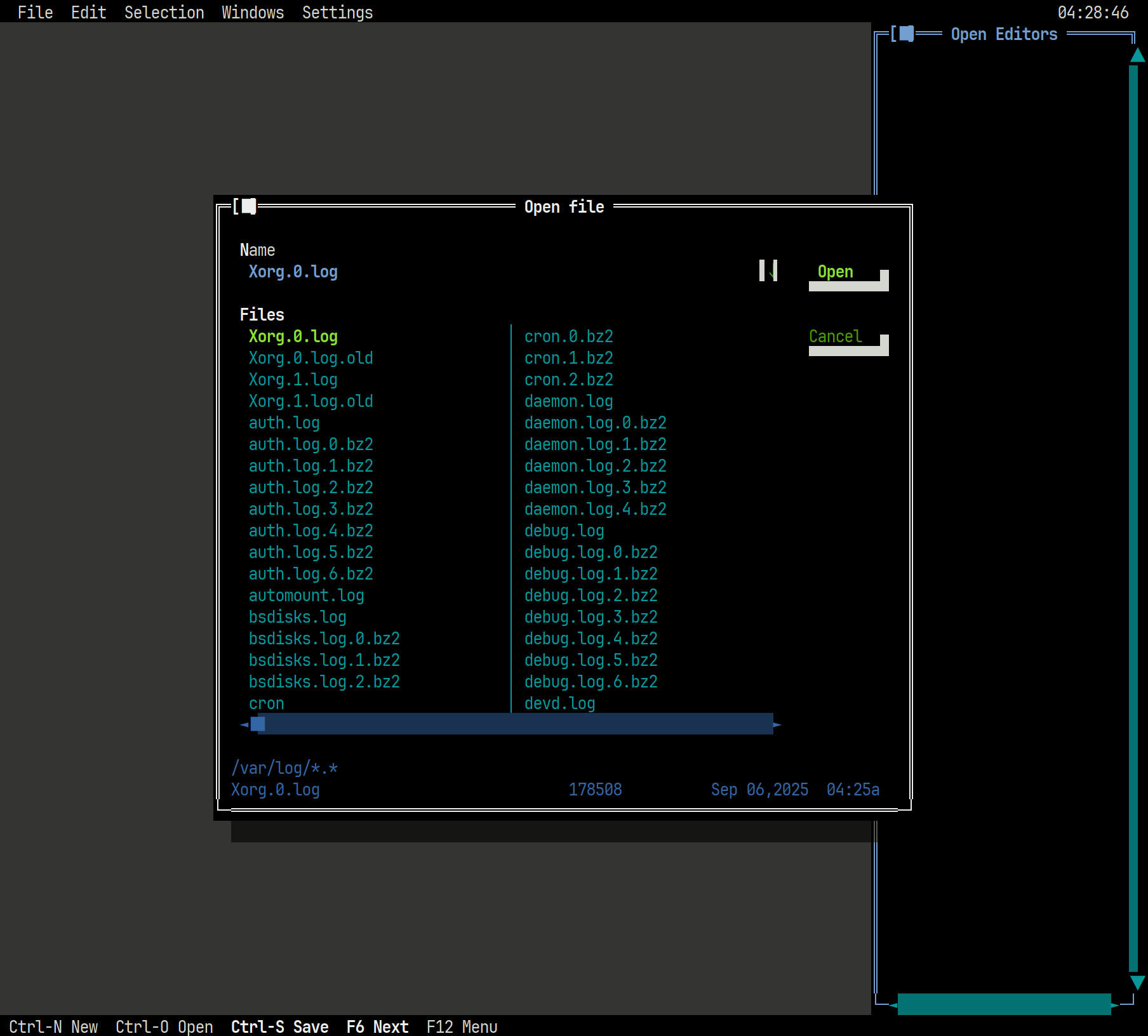Close the Open Editors panel
Viewport: 1148px width, 1036px height.
pyautogui.click(x=906, y=34)
